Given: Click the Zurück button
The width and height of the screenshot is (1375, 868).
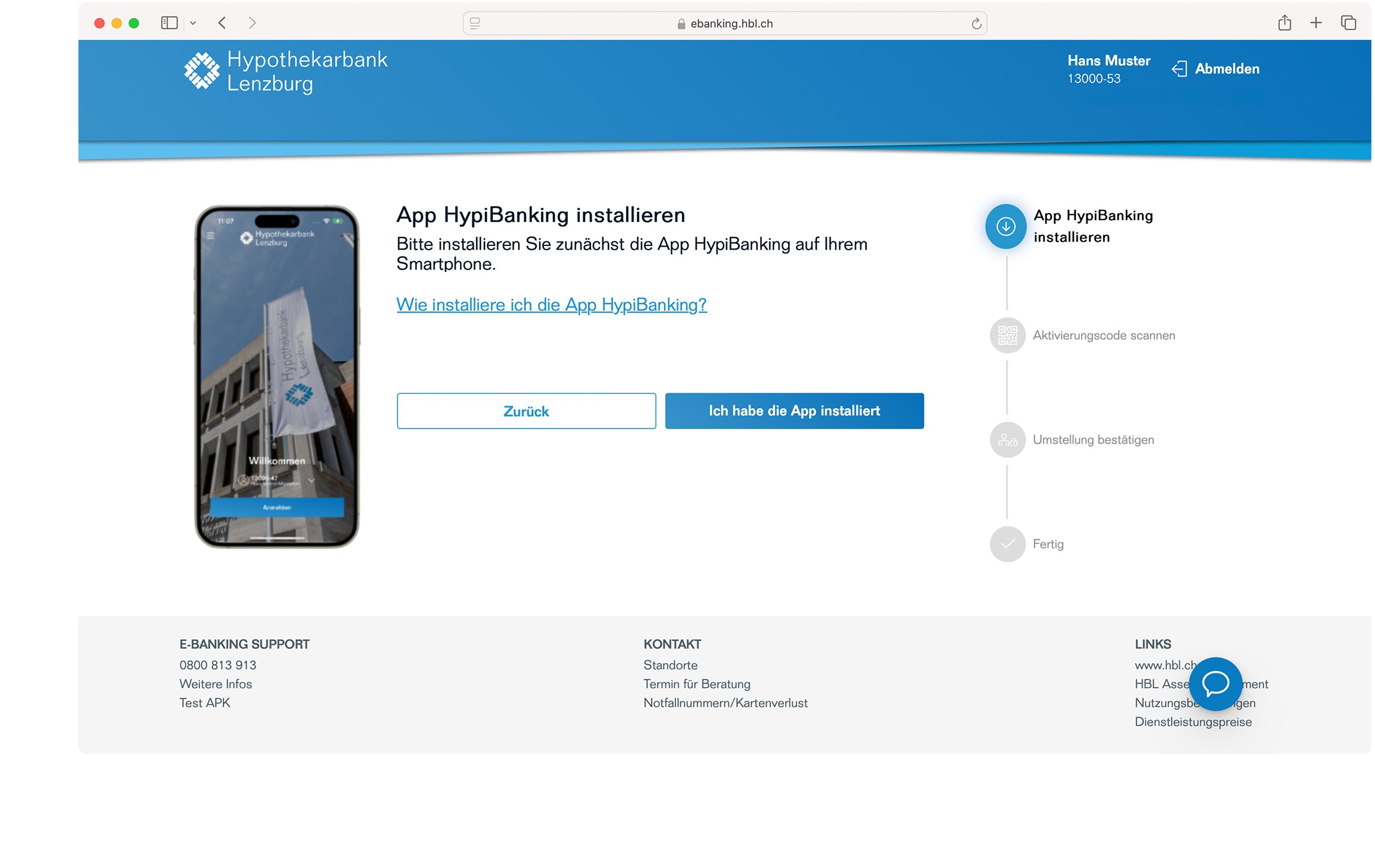Looking at the screenshot, I should point(526,411).
